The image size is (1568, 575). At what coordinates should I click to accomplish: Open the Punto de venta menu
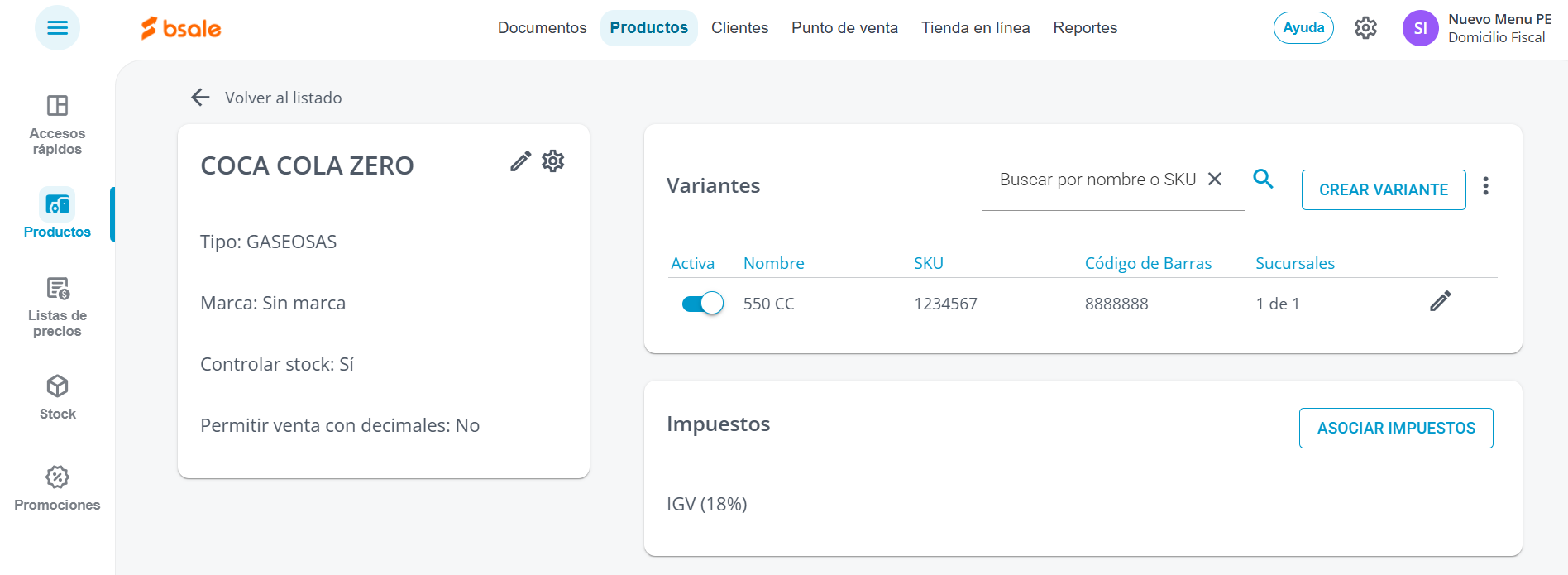coord(844,28)
